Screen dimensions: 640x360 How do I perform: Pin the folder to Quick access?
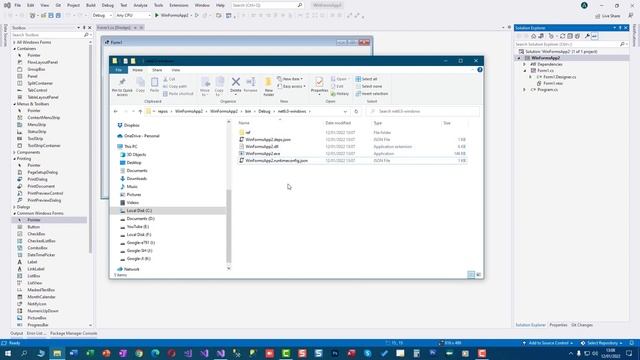[122, 87]
